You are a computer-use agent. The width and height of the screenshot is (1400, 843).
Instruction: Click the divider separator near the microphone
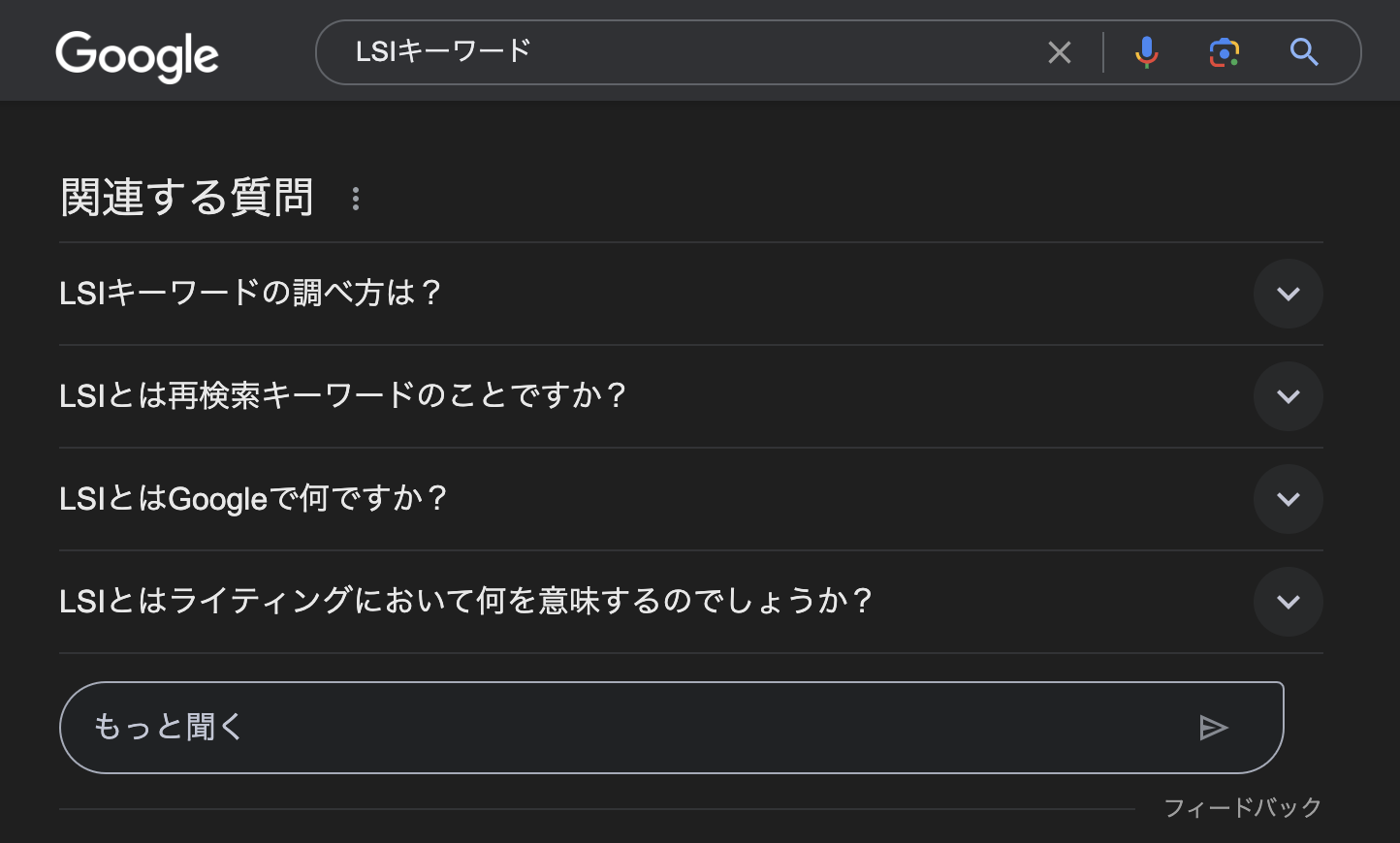(x=1103, y=52)
